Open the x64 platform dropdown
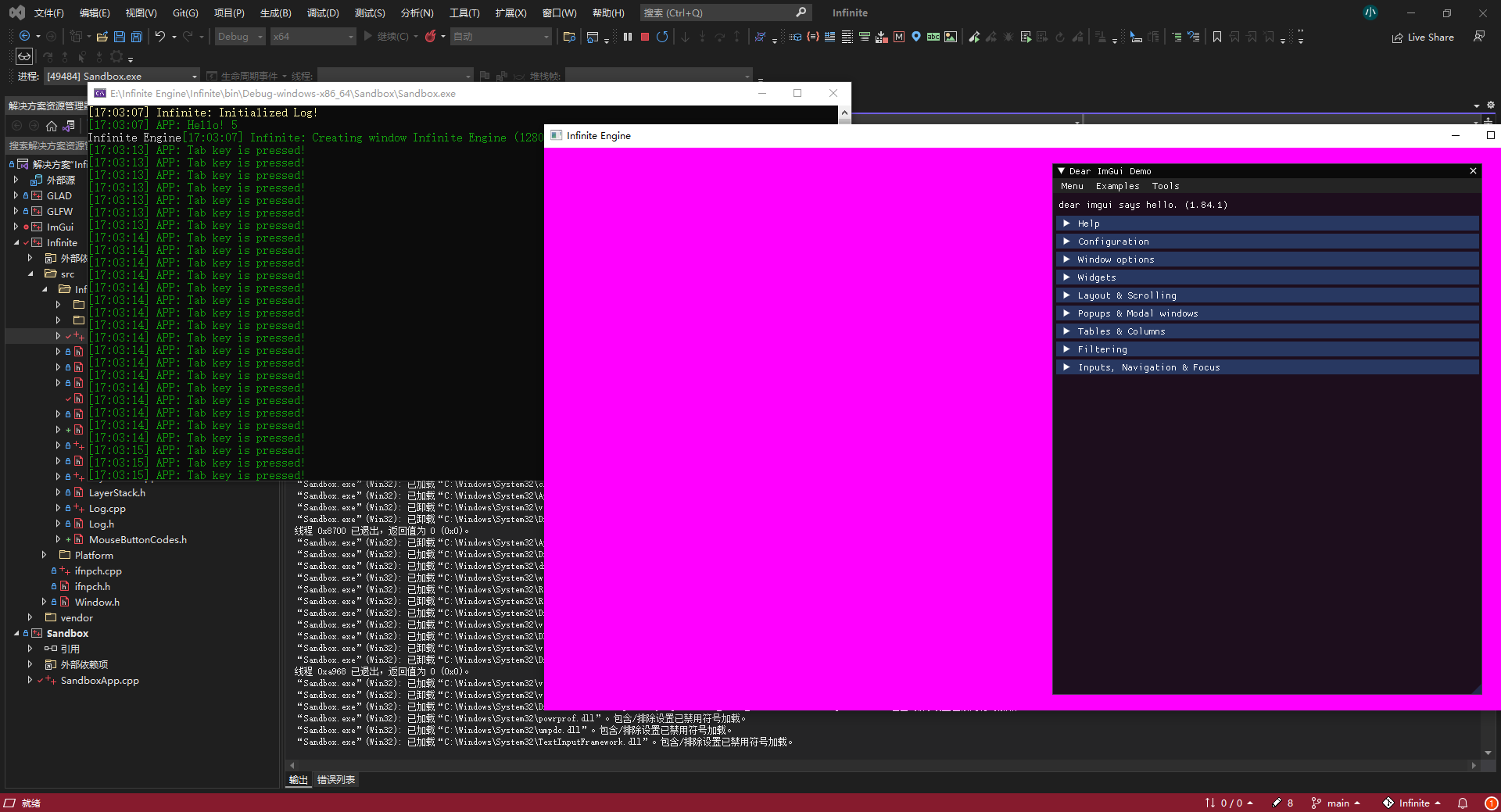Viewport: 1501px width, 812px height. [313, 37]
